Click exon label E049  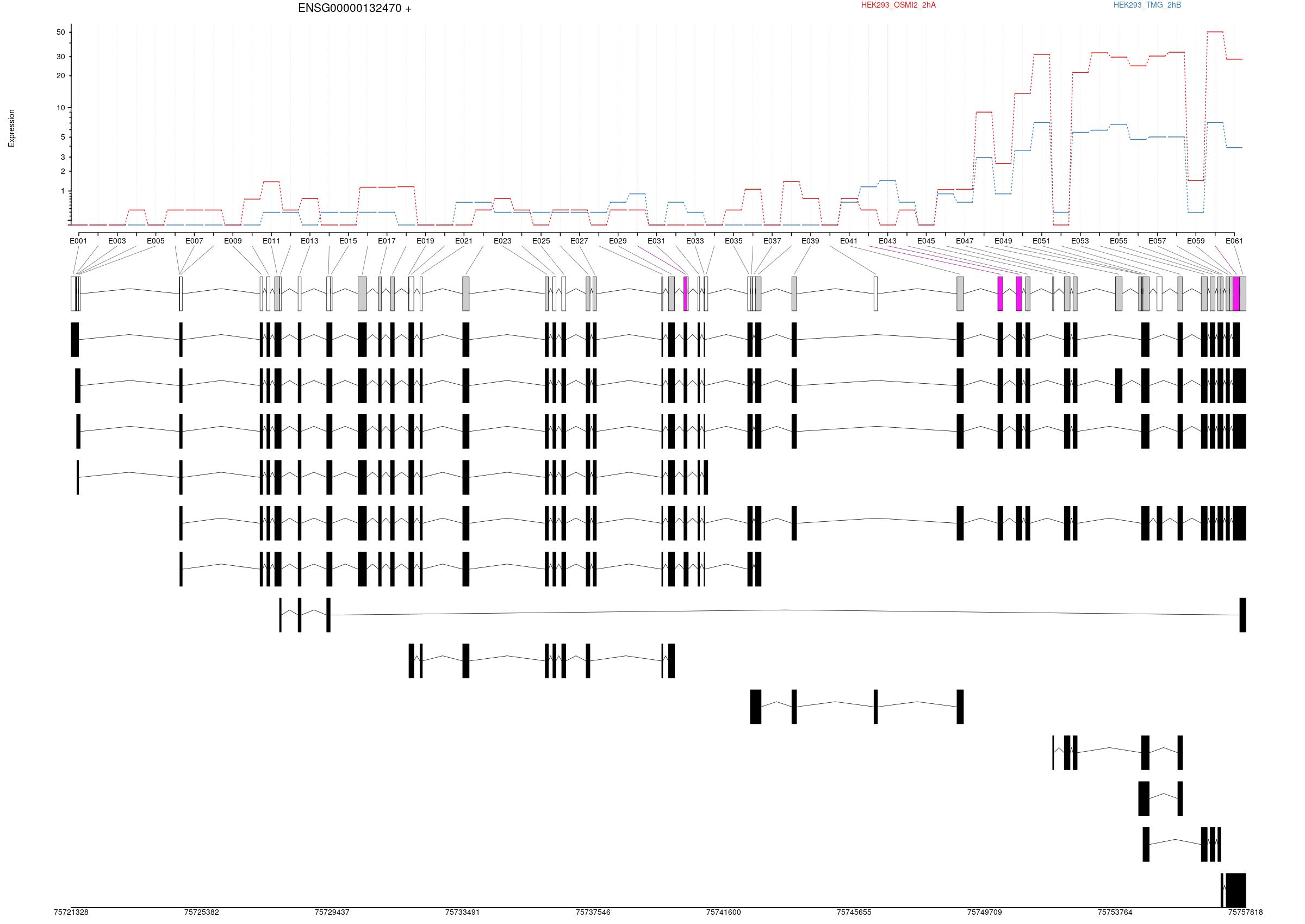(1003, 241)
